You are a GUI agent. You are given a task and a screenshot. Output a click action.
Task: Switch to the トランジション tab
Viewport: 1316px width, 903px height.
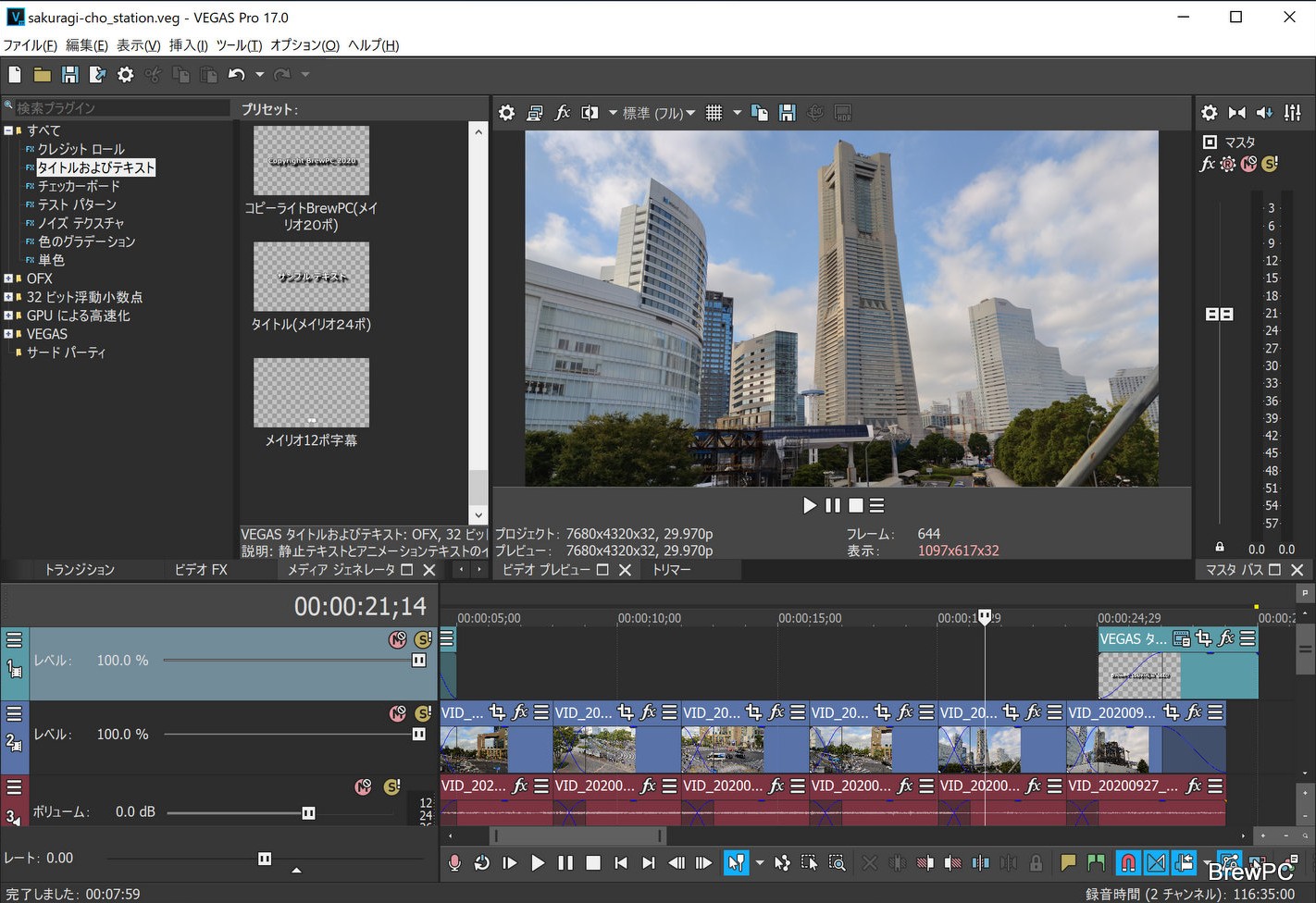(x=80, y=570)
